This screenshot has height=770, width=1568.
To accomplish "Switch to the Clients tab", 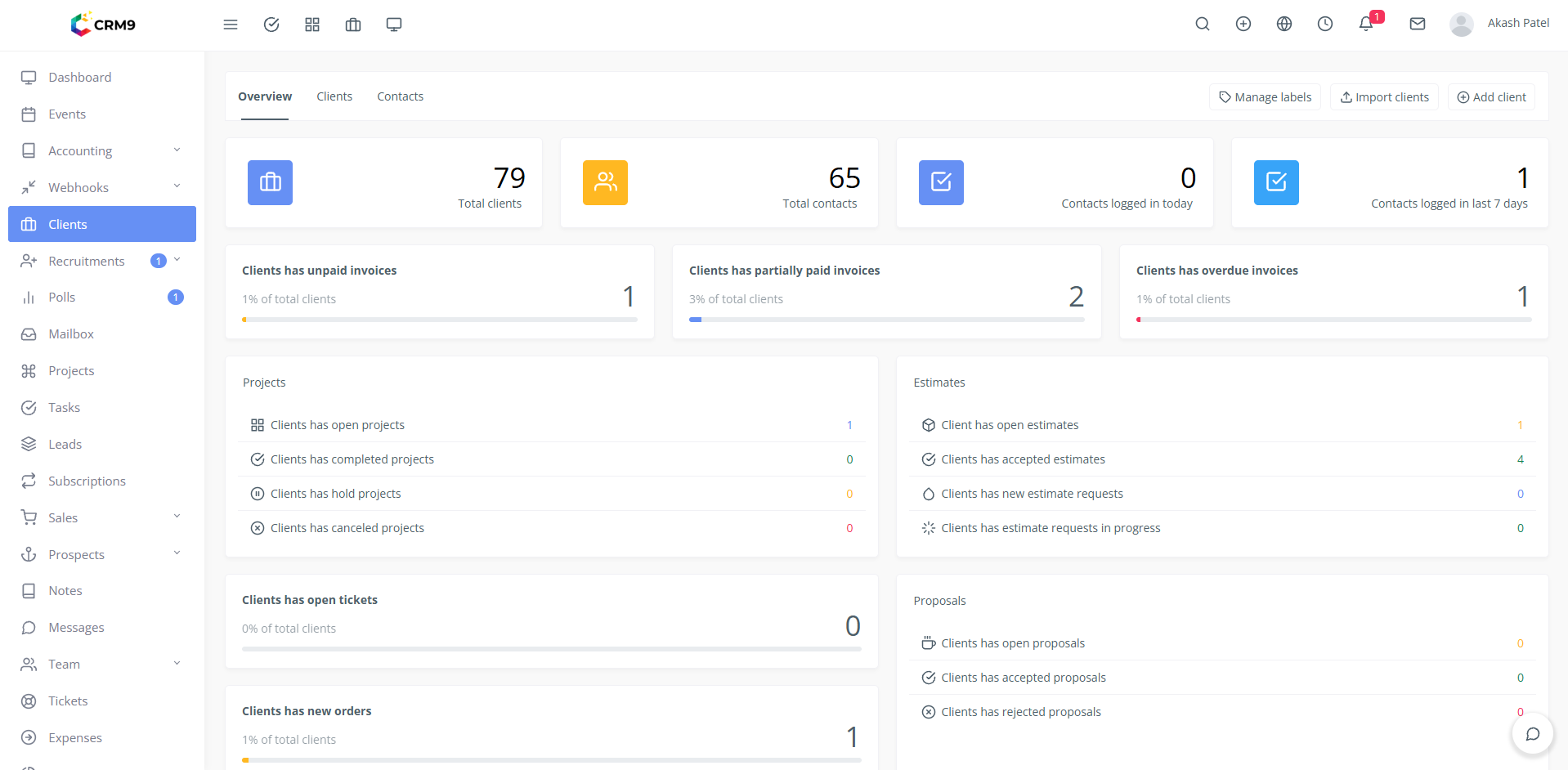I will (x=334, y=96).
